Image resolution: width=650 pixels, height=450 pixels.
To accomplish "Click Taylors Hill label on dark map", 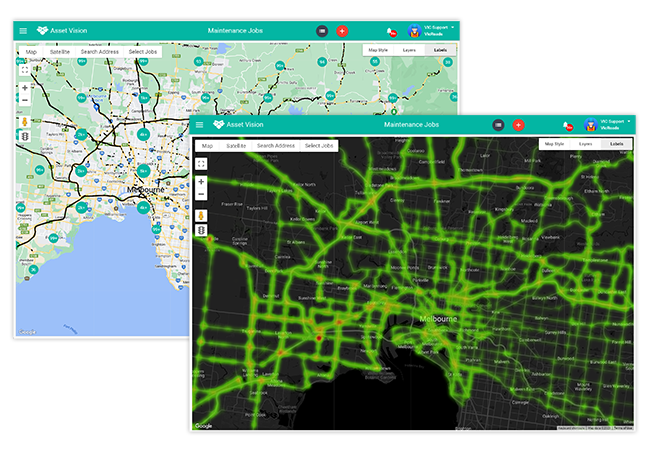I will (x=257, y=208).
